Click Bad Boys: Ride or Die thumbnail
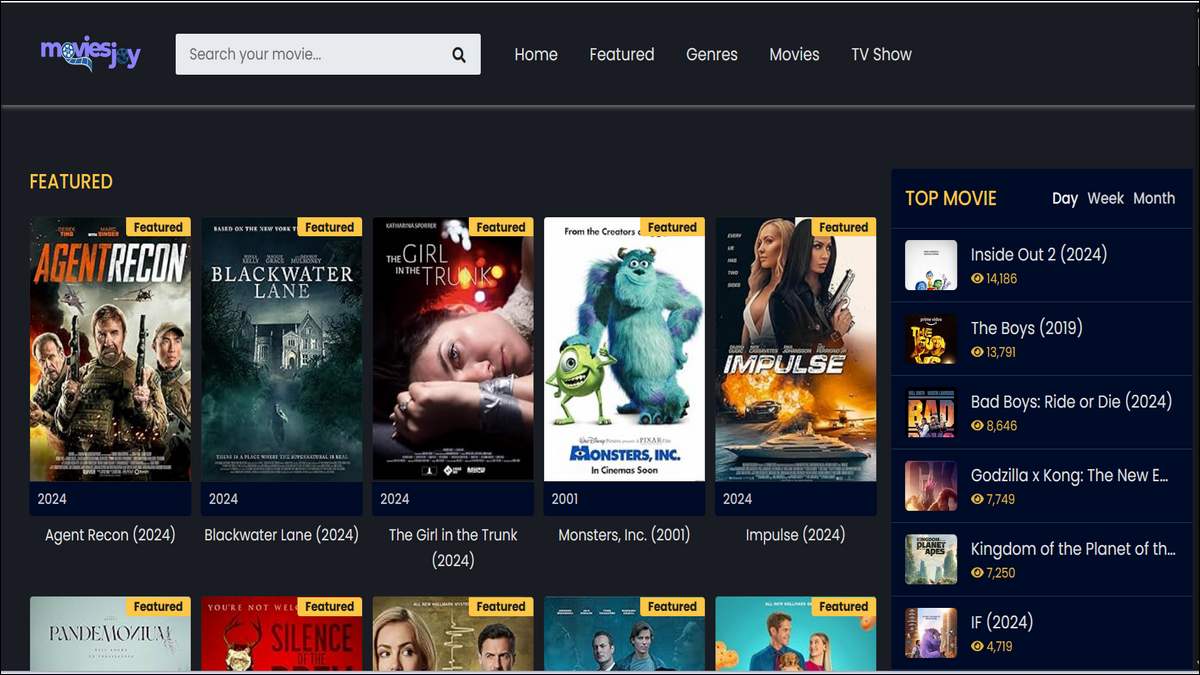1200x675 pixels. point(931,412)
